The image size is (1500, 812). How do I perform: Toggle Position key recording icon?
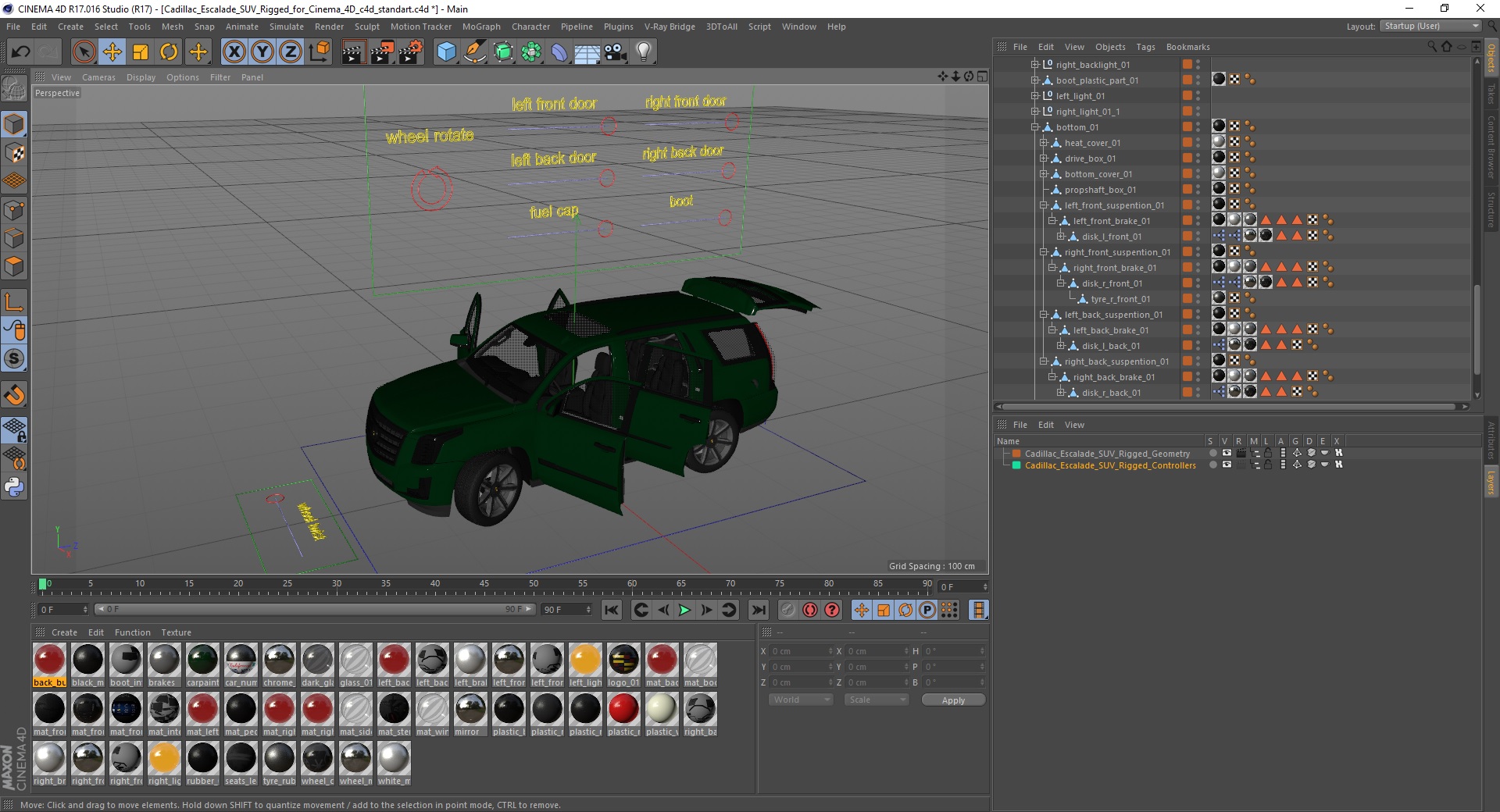point(862,610)
